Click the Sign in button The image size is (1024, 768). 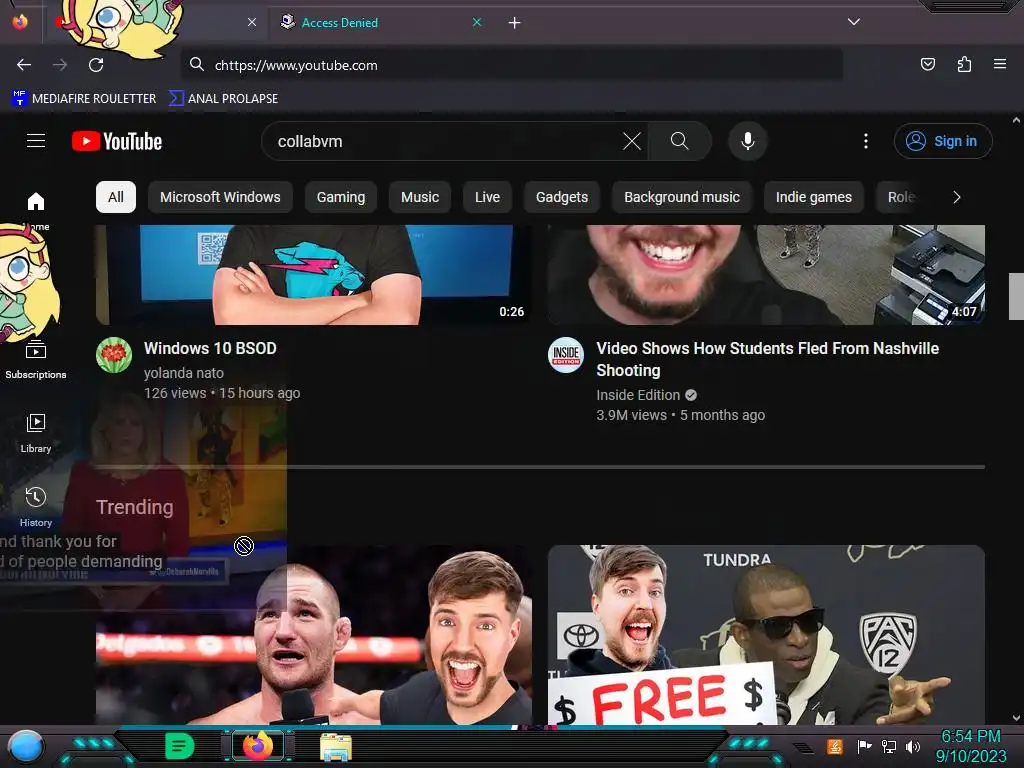[x=942, y=141]
